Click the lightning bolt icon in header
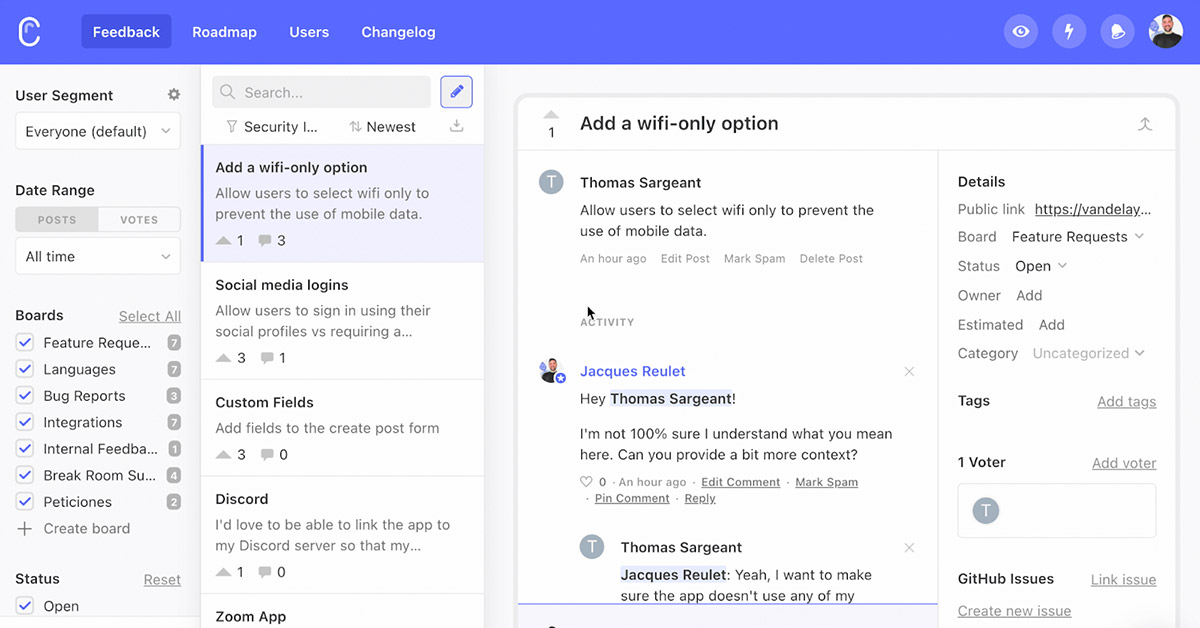This screenshot has width=1200, height=628. pos(1069,32)
